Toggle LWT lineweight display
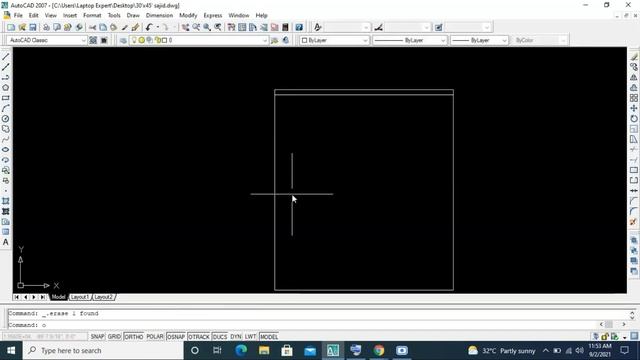Image resolution: width=640 pixels, height=360 pixels. (250, 337)
